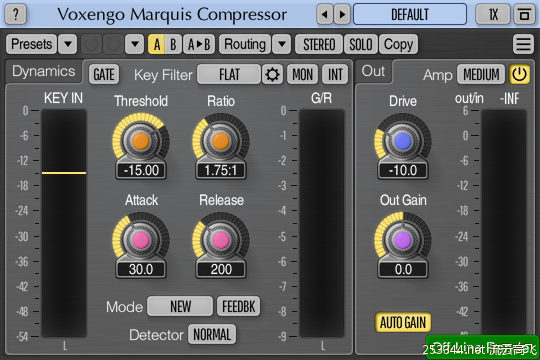The image size is (540, 360).
Task: Toggle the Amp power button
Action: click(519, 74)
